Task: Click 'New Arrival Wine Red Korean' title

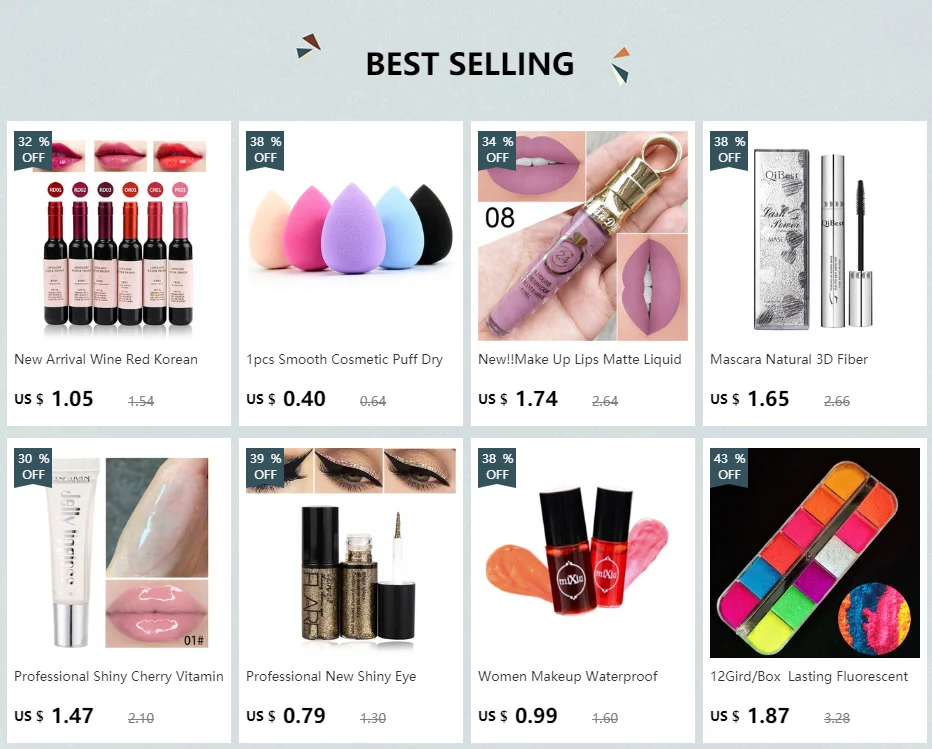Action: tap(106, 359)
